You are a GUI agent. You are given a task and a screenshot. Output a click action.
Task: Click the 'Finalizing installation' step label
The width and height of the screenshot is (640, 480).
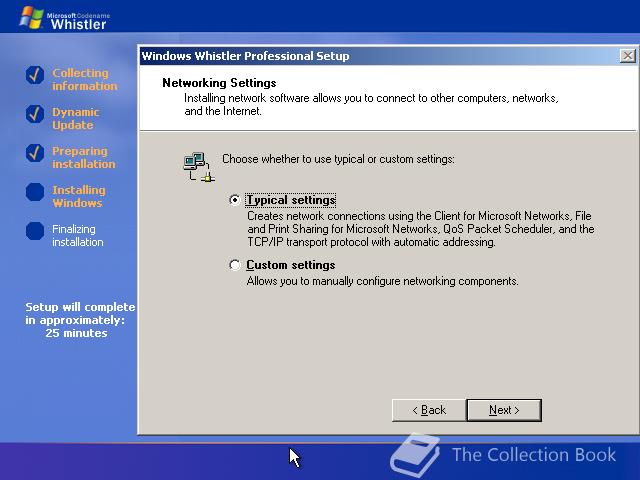78,236
